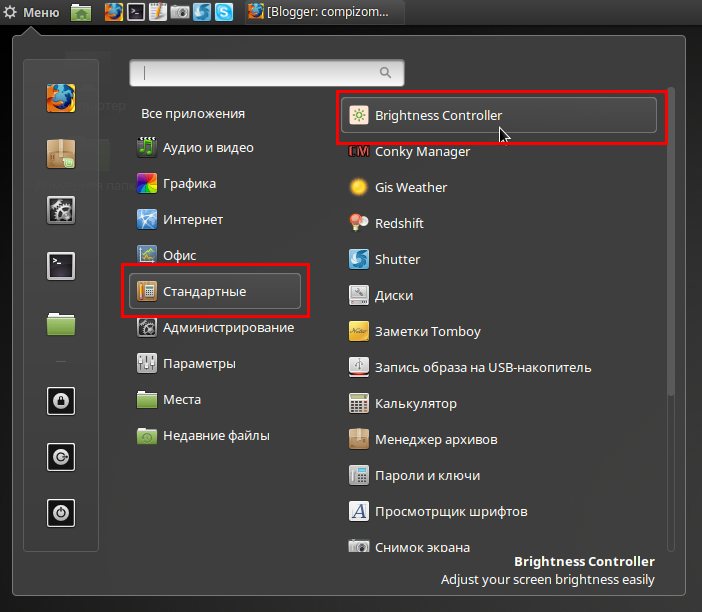
Task: Click the Shutdown power button in sidebar
Action: pos(61,513)
